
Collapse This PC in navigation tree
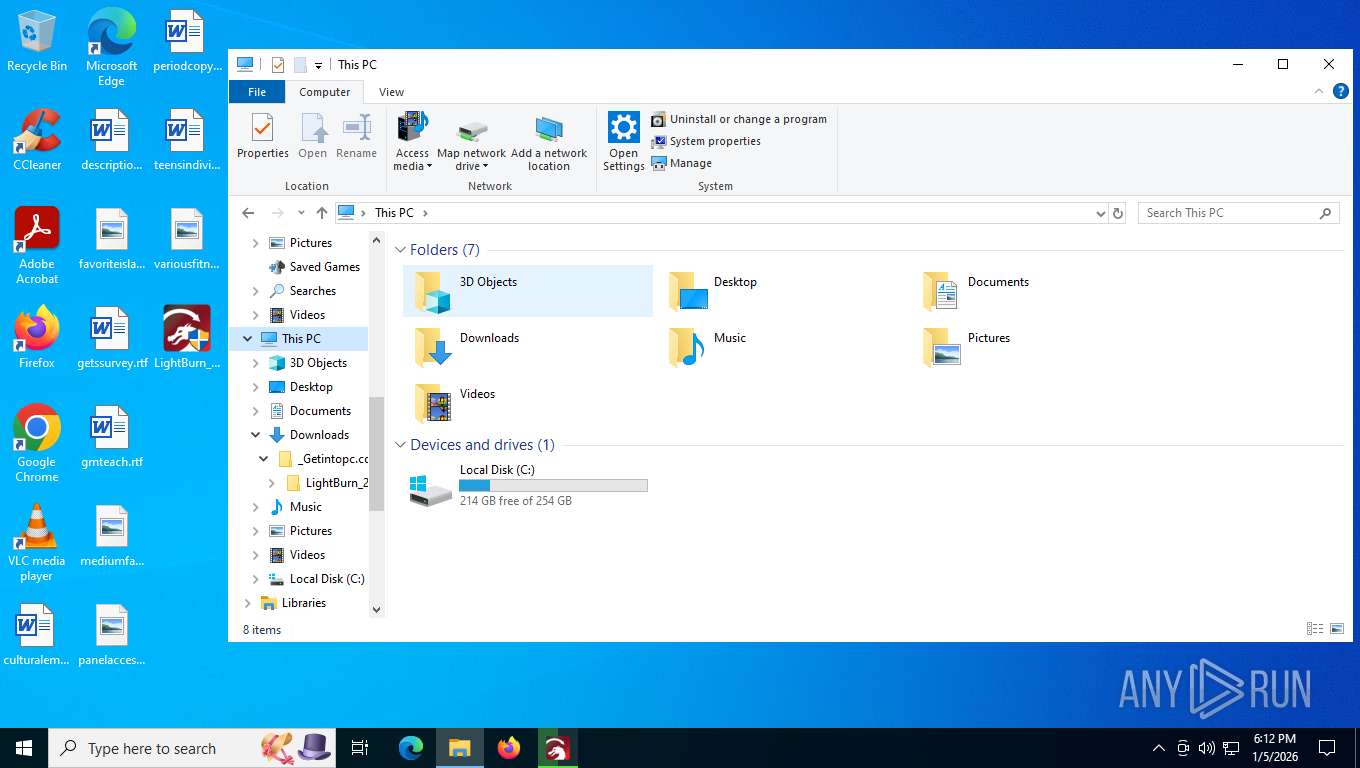[247, 339]
